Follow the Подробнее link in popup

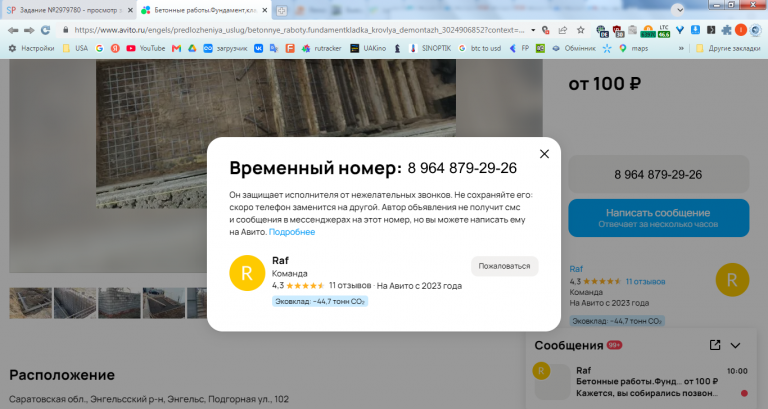point(292,232)
